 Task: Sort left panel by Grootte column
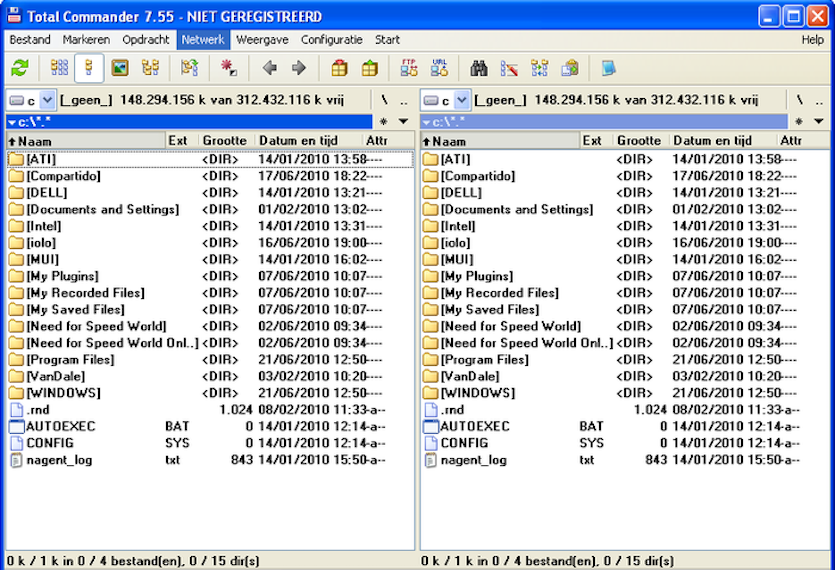point(228,141)
